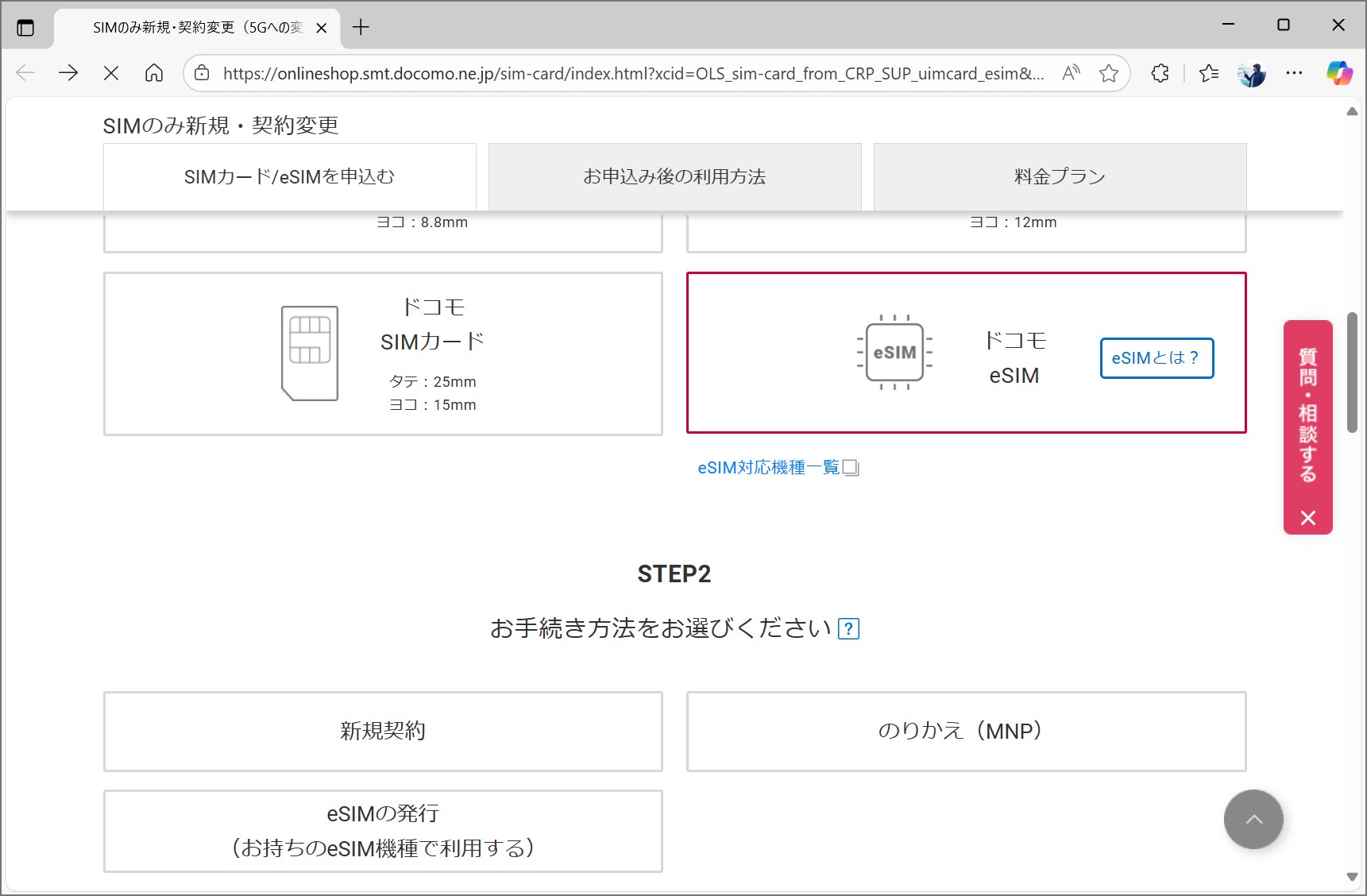This screenshot has height=896, width=1367.
Task: Add this page to favorites via the star icon
Action: click(1108, 73)
